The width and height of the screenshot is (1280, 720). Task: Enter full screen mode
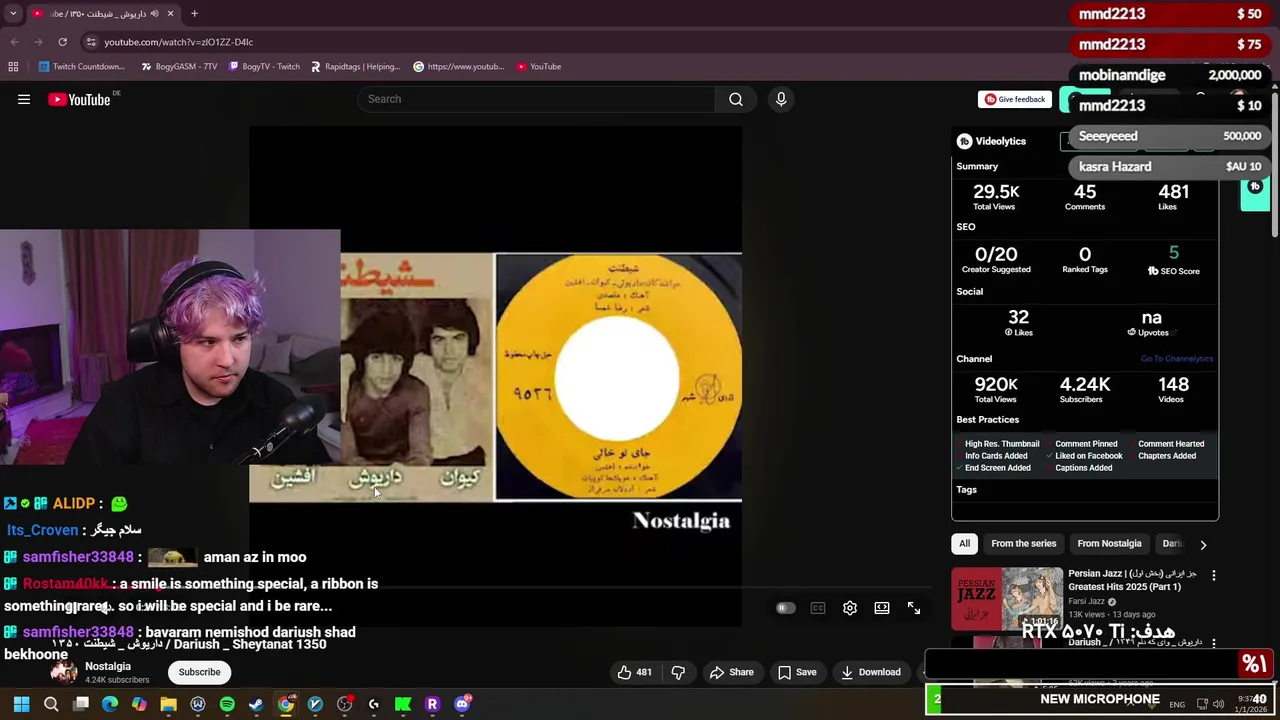click(x=914, y=608)
